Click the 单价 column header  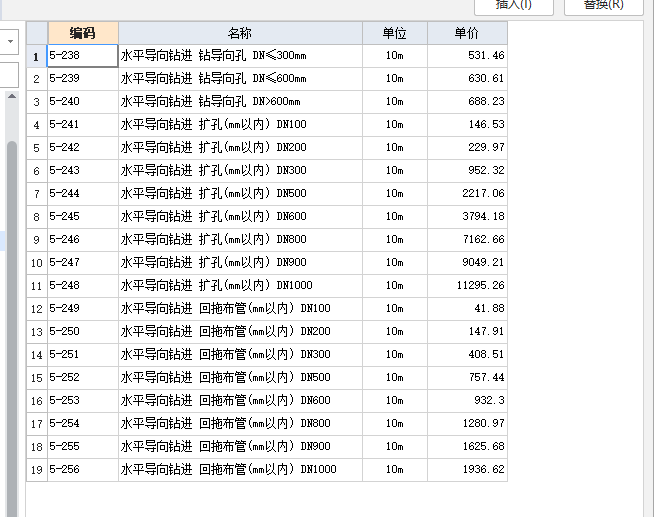click(x=467, y=33)
